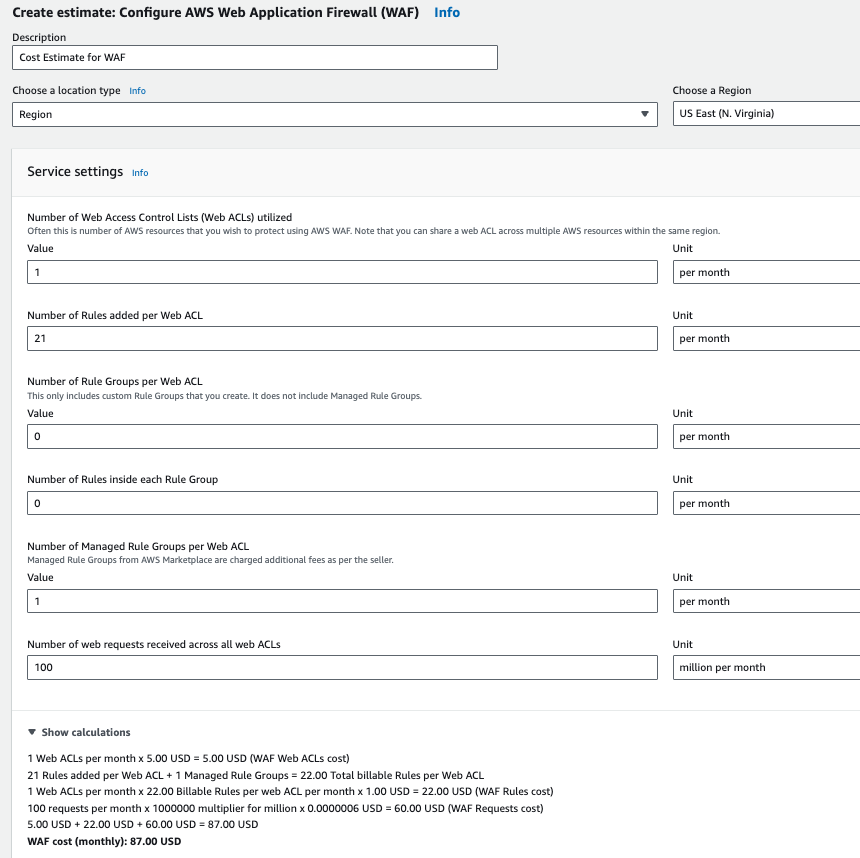Select the WAF Requests cost calculation line
The width and height of the screenshot is (860, 858).
285,808
